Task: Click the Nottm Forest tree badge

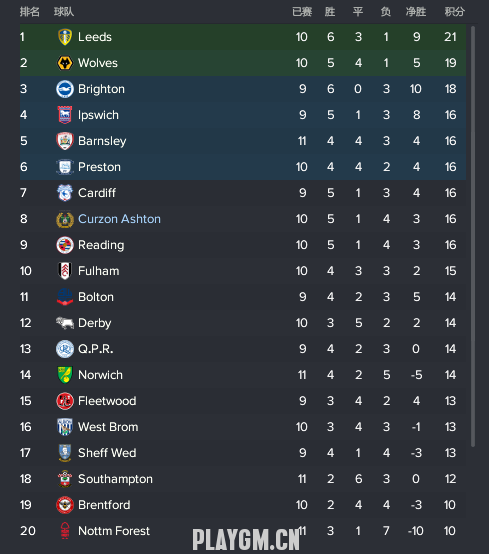Action: (x=65, y=531)
